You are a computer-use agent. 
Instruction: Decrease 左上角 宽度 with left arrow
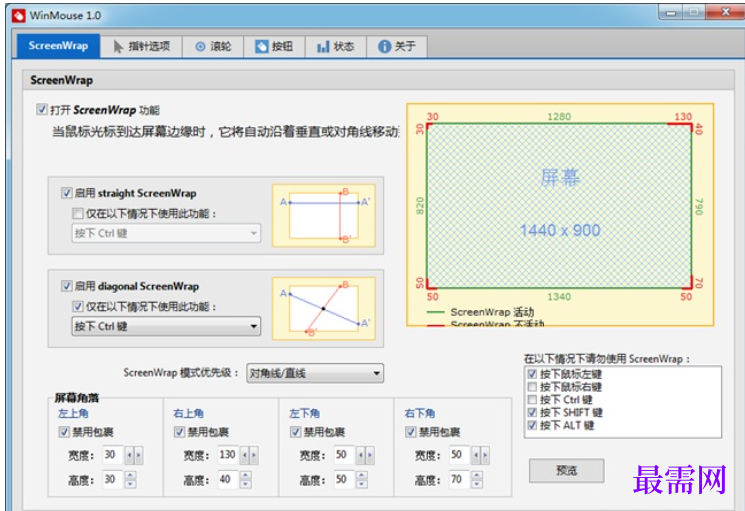[129, 455]
